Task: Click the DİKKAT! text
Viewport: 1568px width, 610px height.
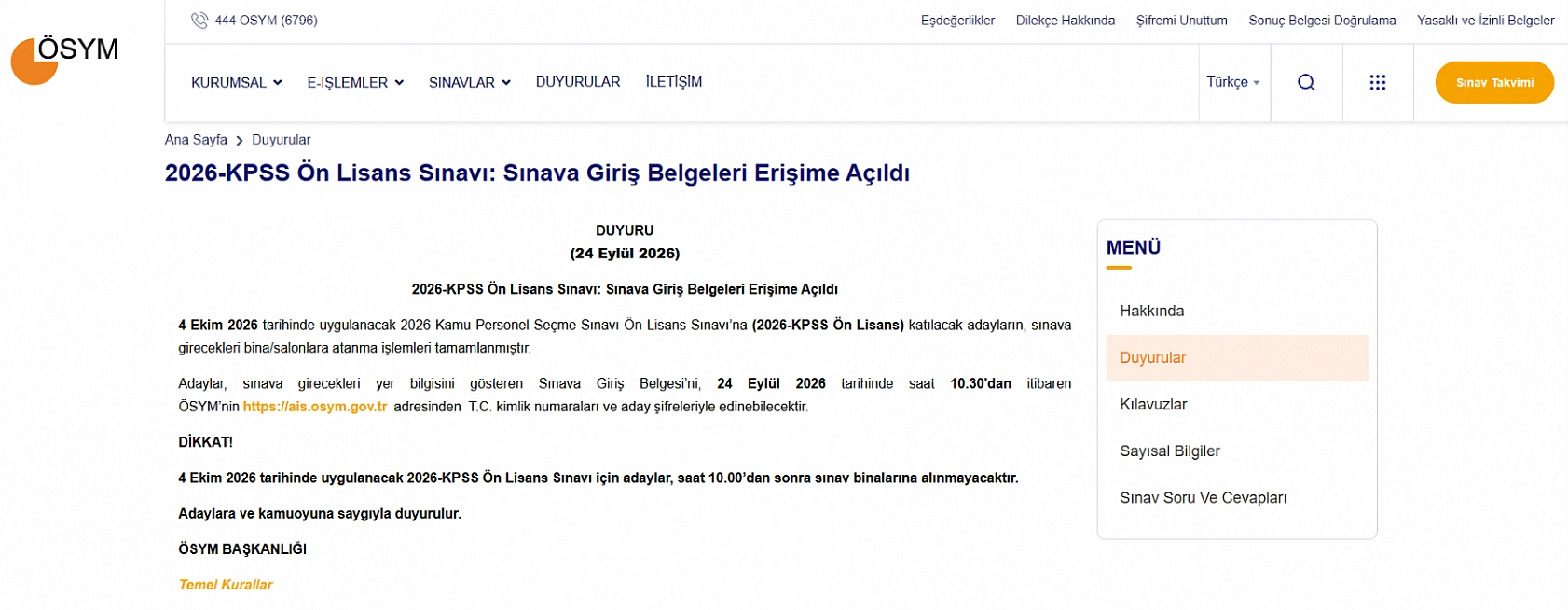Action: click(x=205, y=442)
